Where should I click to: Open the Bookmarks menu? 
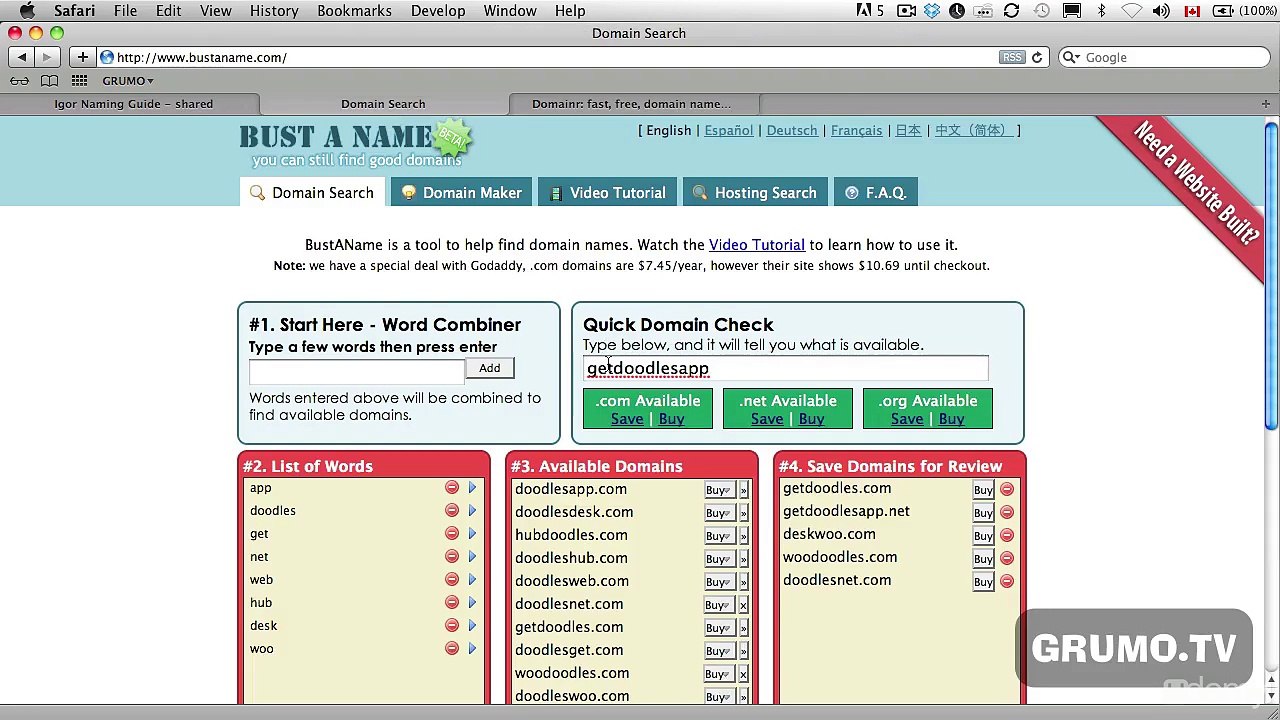click(x=354, y=11)
